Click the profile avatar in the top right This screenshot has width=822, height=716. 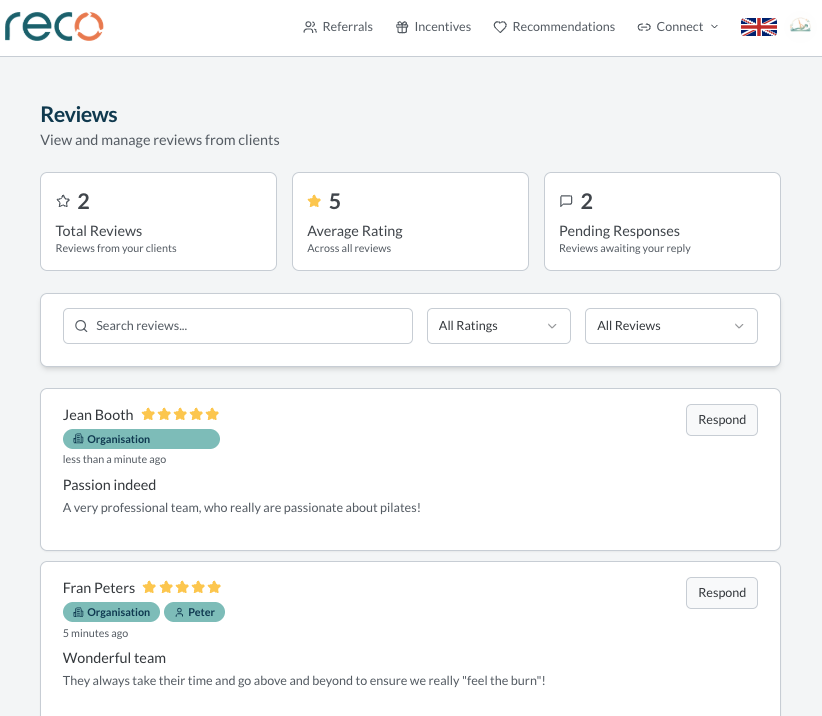[x=799, y=24]
